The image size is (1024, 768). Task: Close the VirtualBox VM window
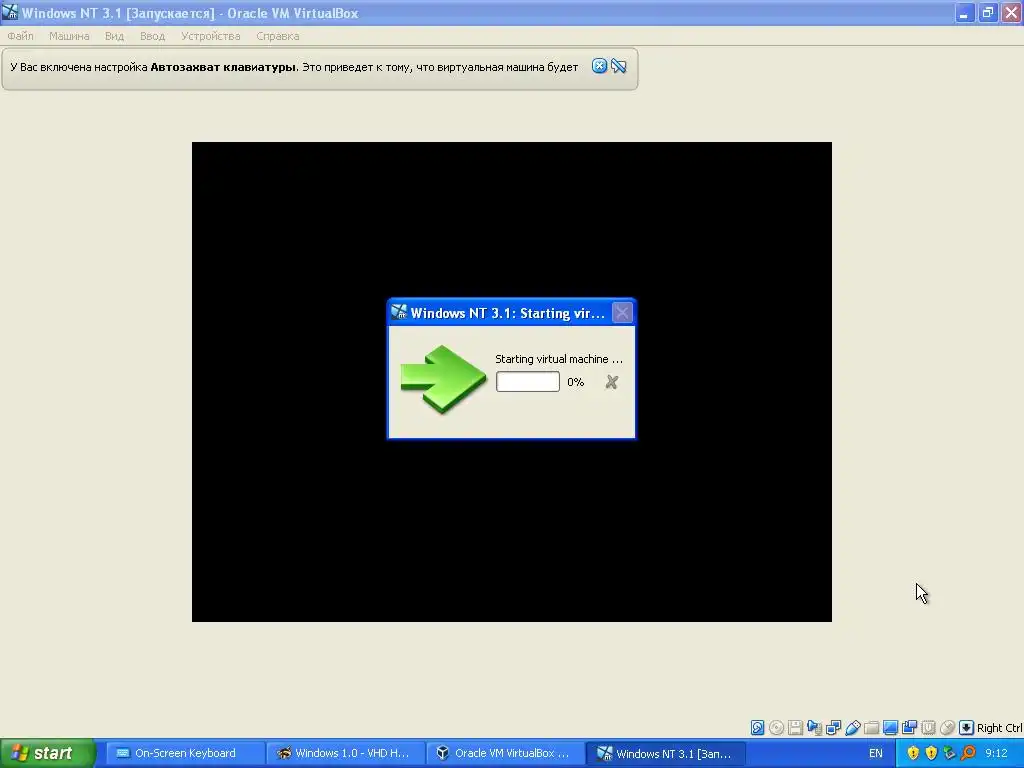[1011, 13]
